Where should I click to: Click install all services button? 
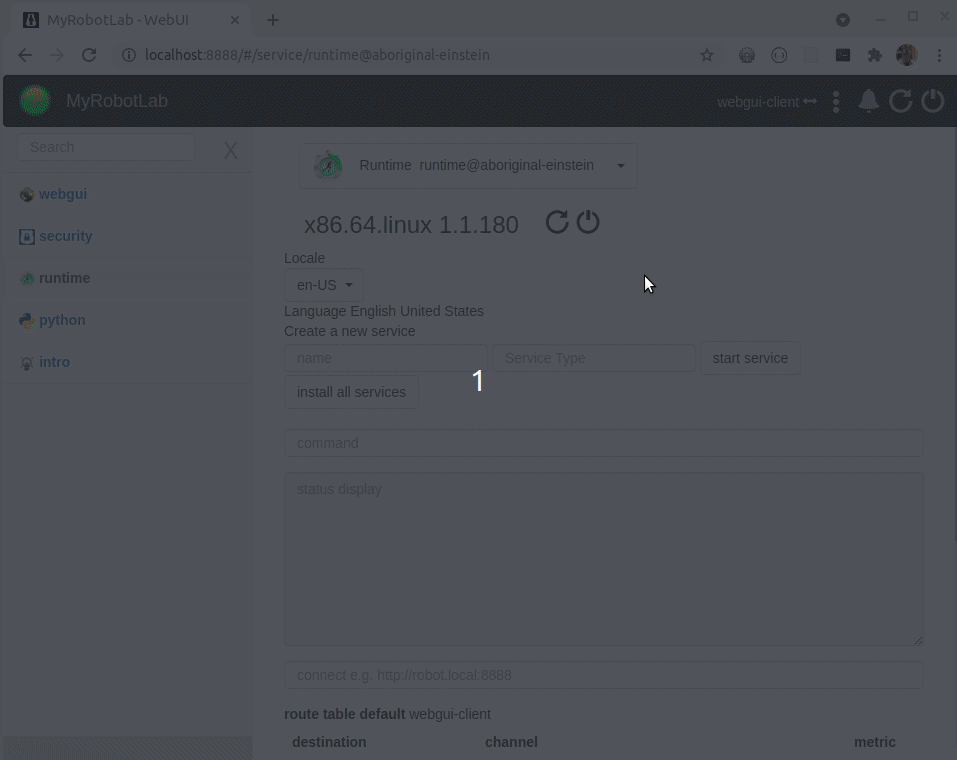(x=351, y=392)
